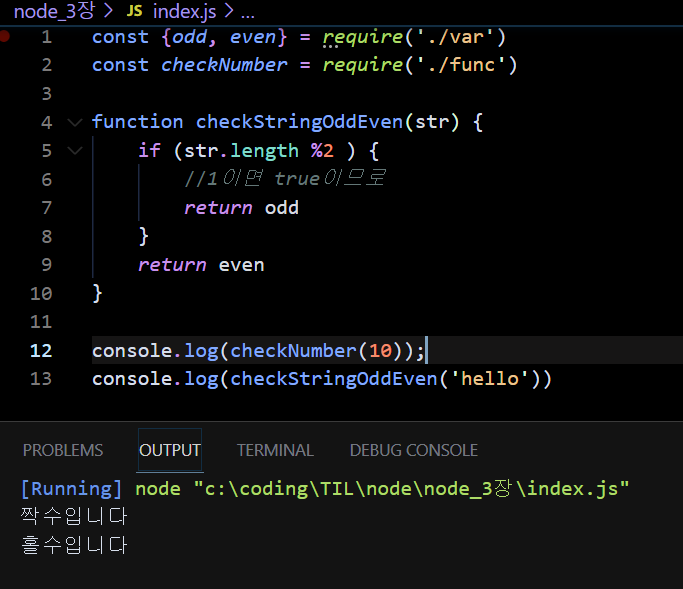This screenshot has width=683, height=589.
Task: Click the 짝수입니다 output line
Action: pos(74,516)
